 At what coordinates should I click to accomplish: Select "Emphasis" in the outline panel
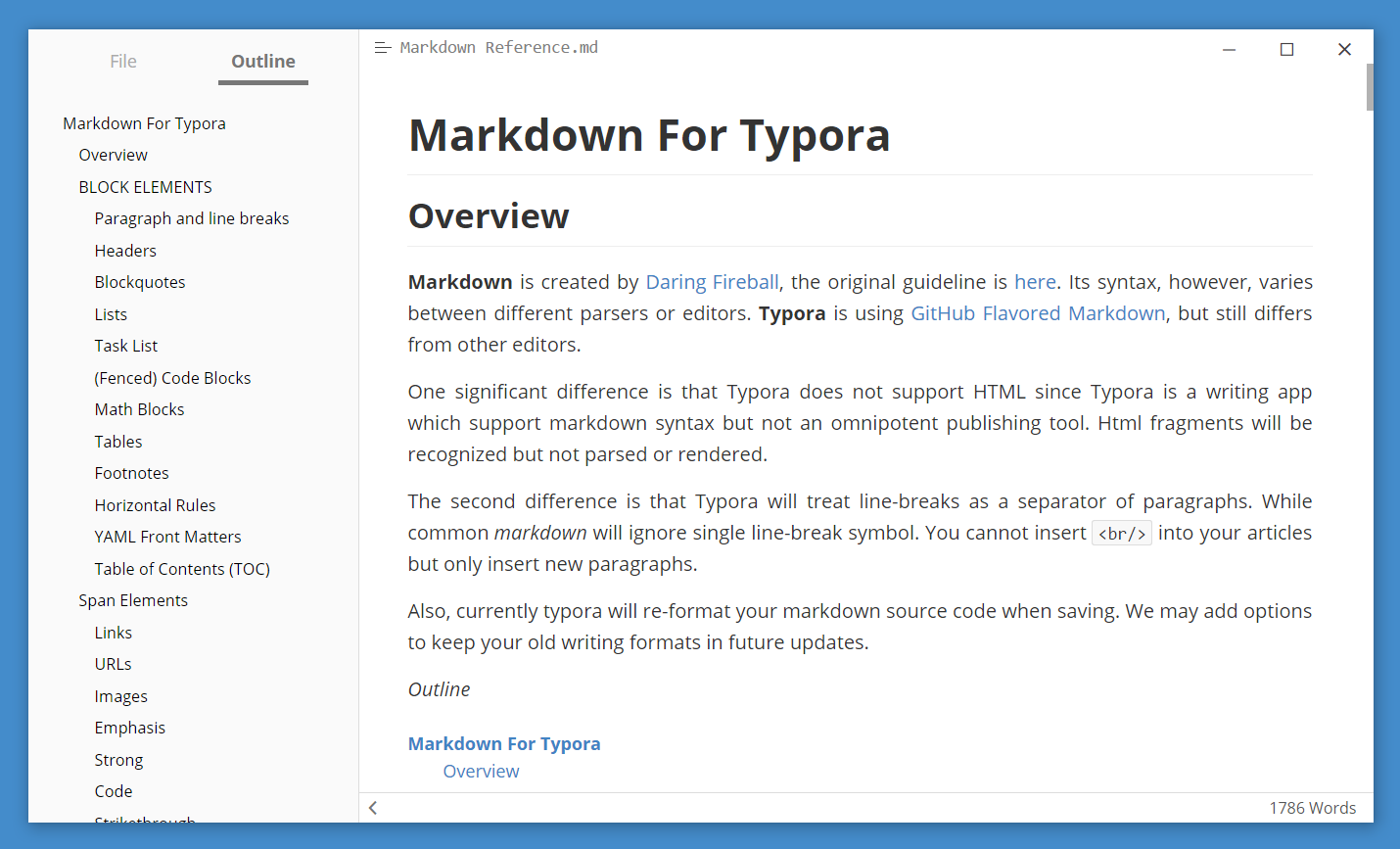pyautogui.click(x=129, y=727)
